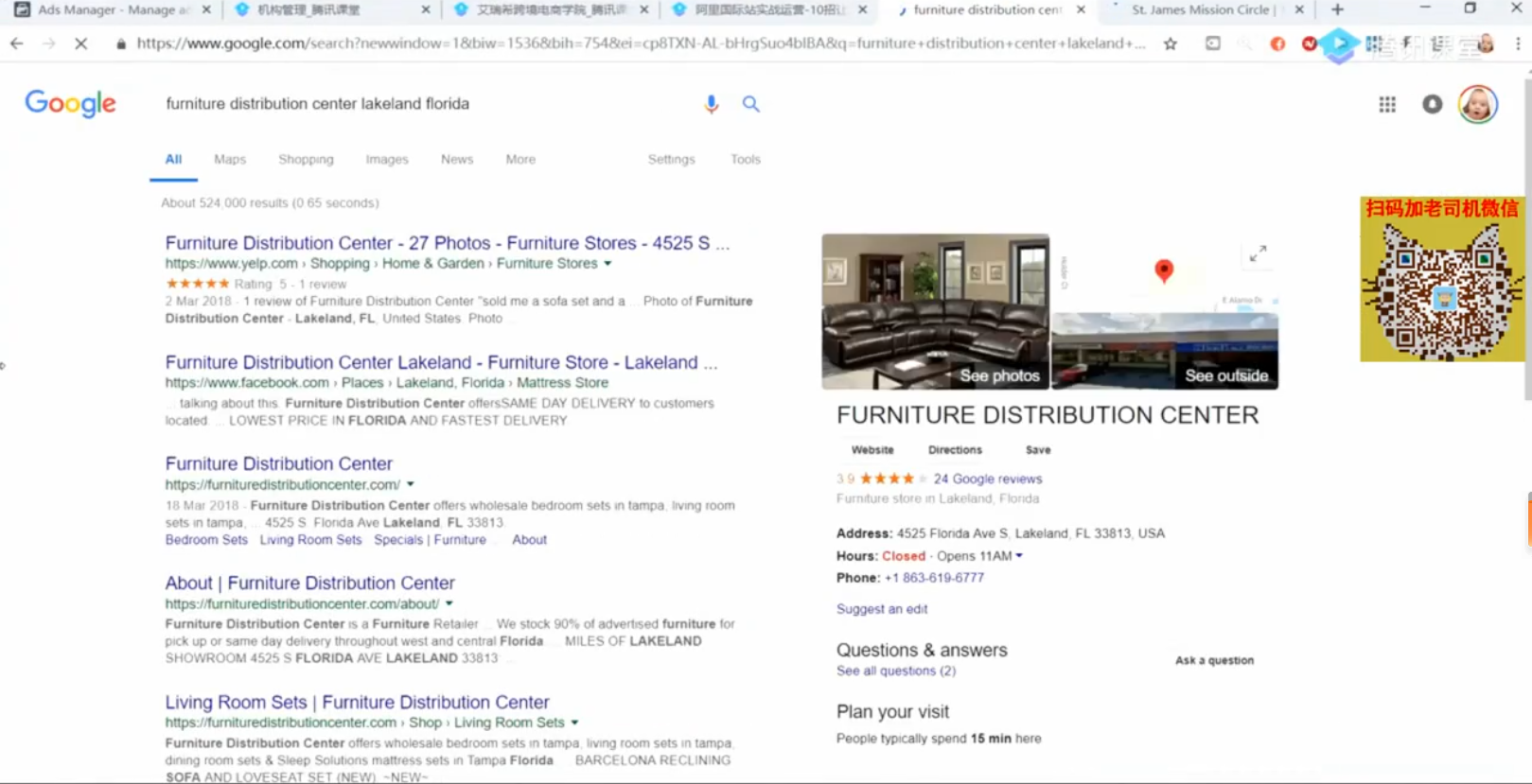This screenshot has width=1532, height=784.
Task: Close the Ads Manager tab
Action: pyautogui.click(x=206, y=9)
